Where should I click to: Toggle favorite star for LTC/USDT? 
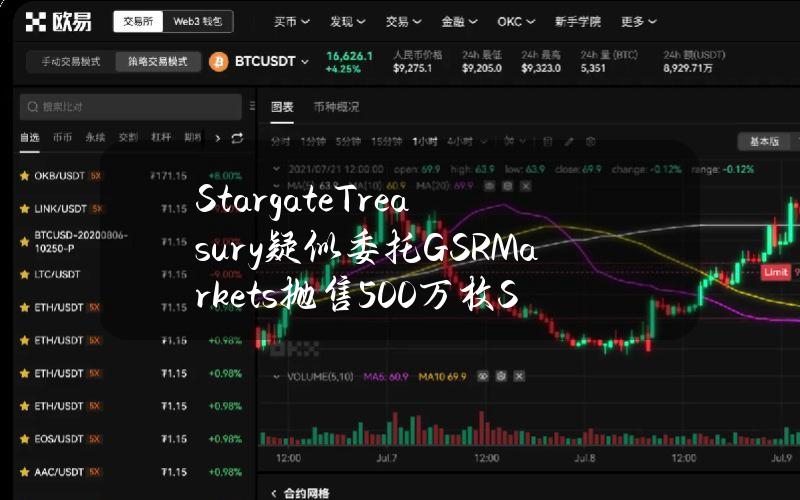point(24,274)
